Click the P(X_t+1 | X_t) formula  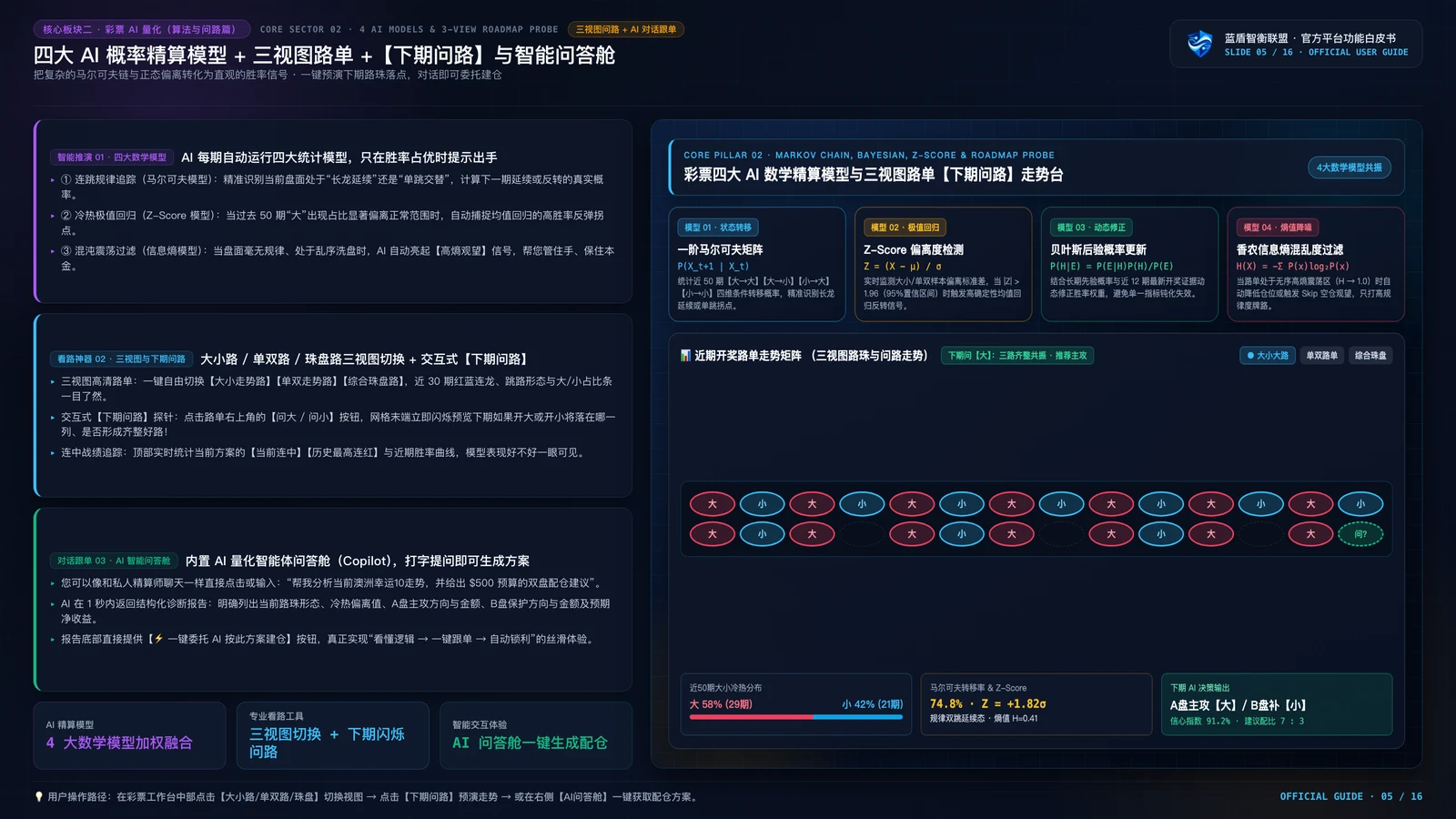[713, 267]
